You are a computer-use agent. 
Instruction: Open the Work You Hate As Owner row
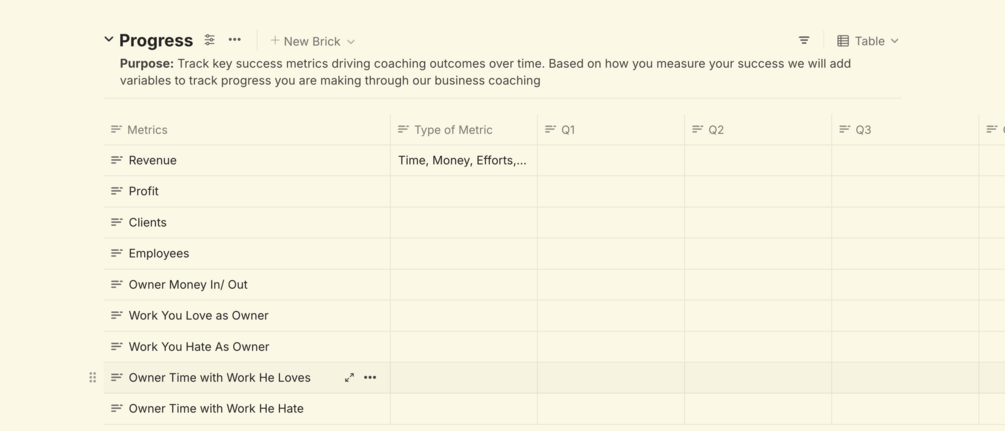(x=199, y=347)
